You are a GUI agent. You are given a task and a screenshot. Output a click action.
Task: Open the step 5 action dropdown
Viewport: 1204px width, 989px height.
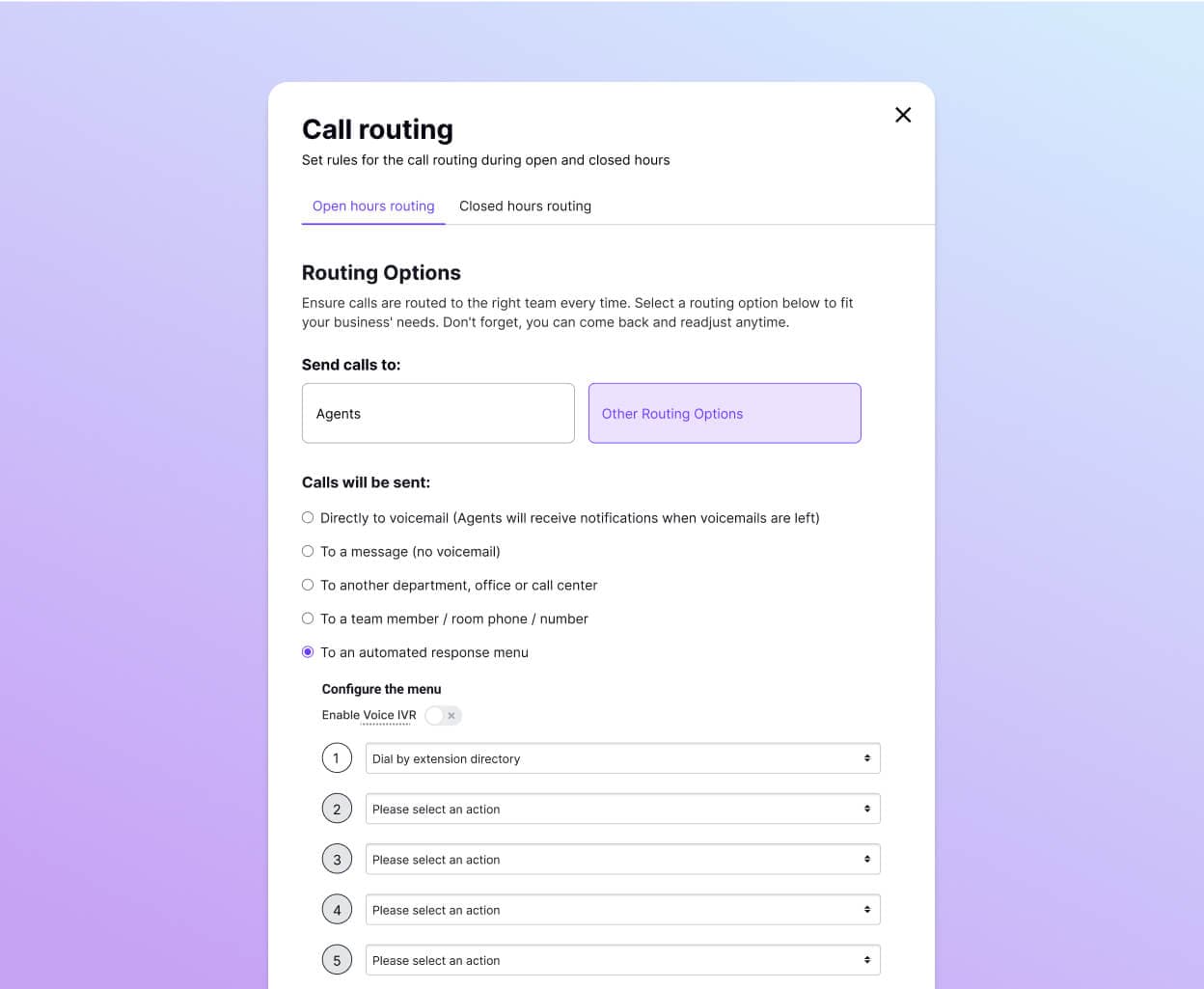(622, 959)
